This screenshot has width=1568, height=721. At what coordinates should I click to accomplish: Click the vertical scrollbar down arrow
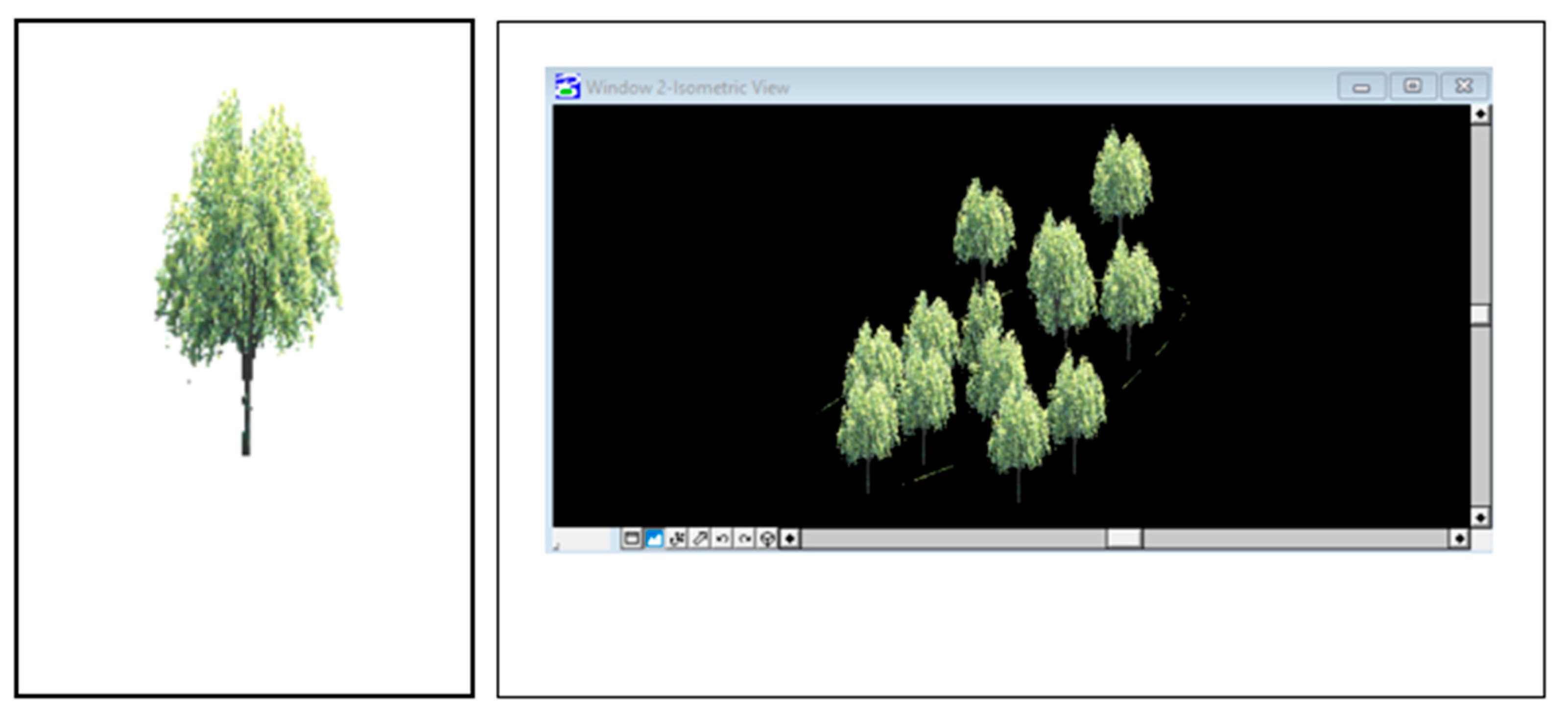pos(1480,517)
